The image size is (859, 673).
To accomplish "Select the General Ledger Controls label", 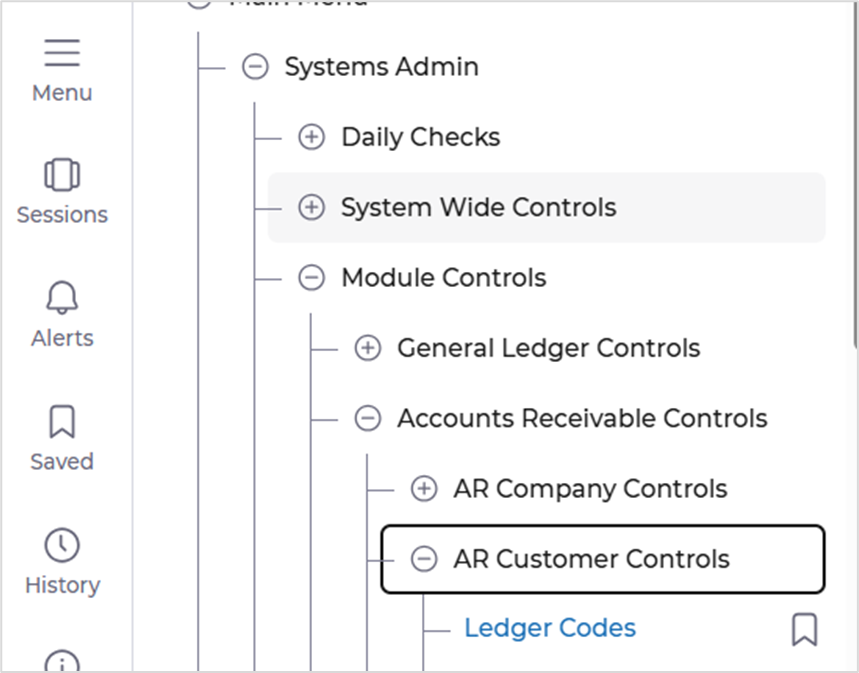I will click(x=548, y=348).
